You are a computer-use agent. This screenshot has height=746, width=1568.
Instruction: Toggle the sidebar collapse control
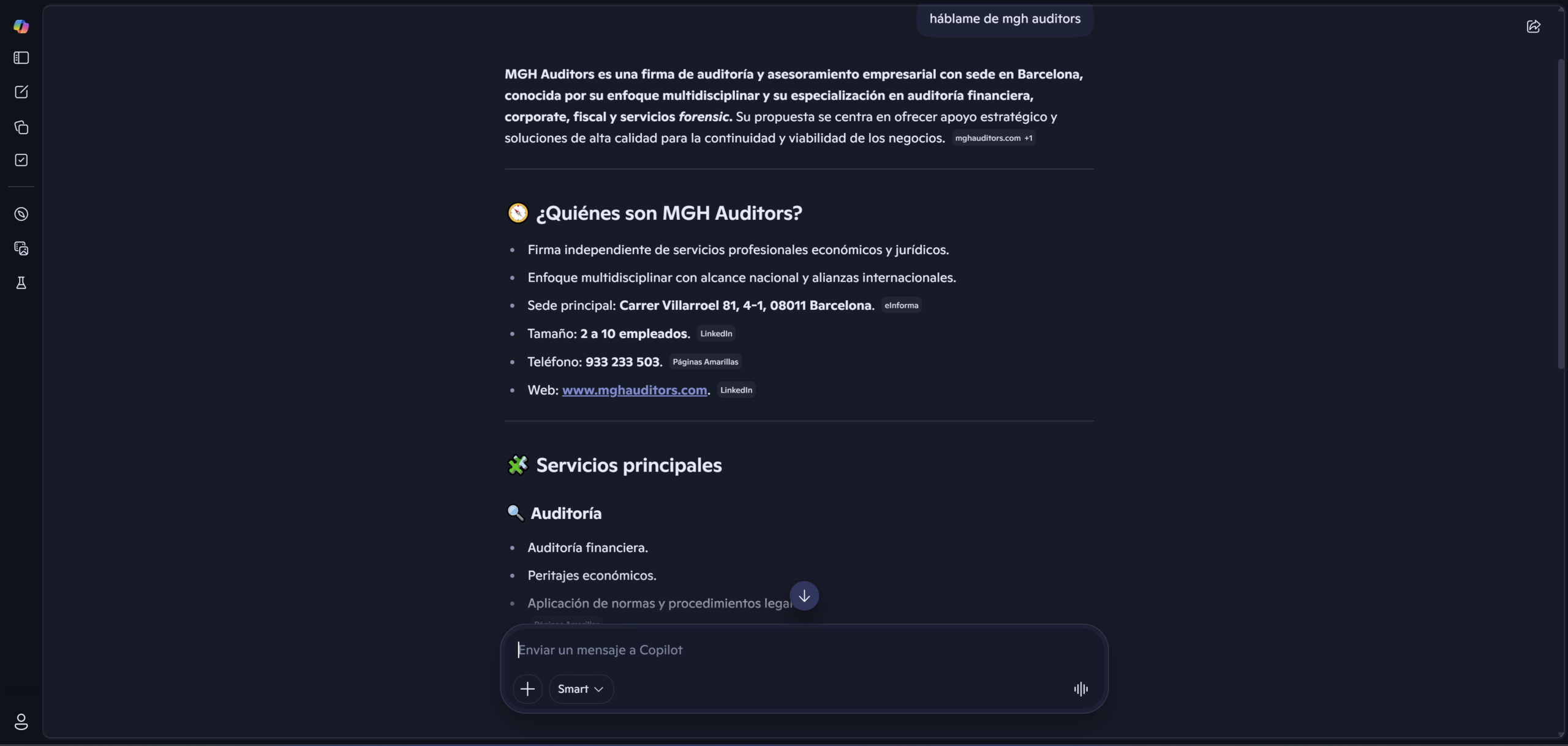(x=21, y=58)
